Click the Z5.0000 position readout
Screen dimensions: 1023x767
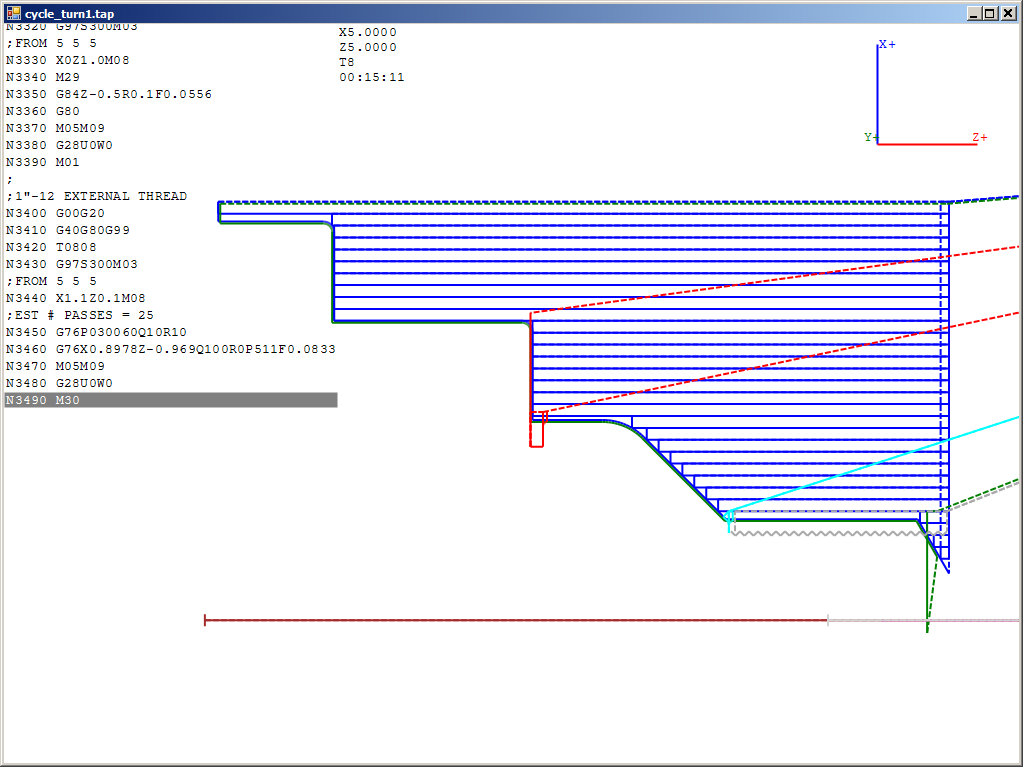(368, 47)
